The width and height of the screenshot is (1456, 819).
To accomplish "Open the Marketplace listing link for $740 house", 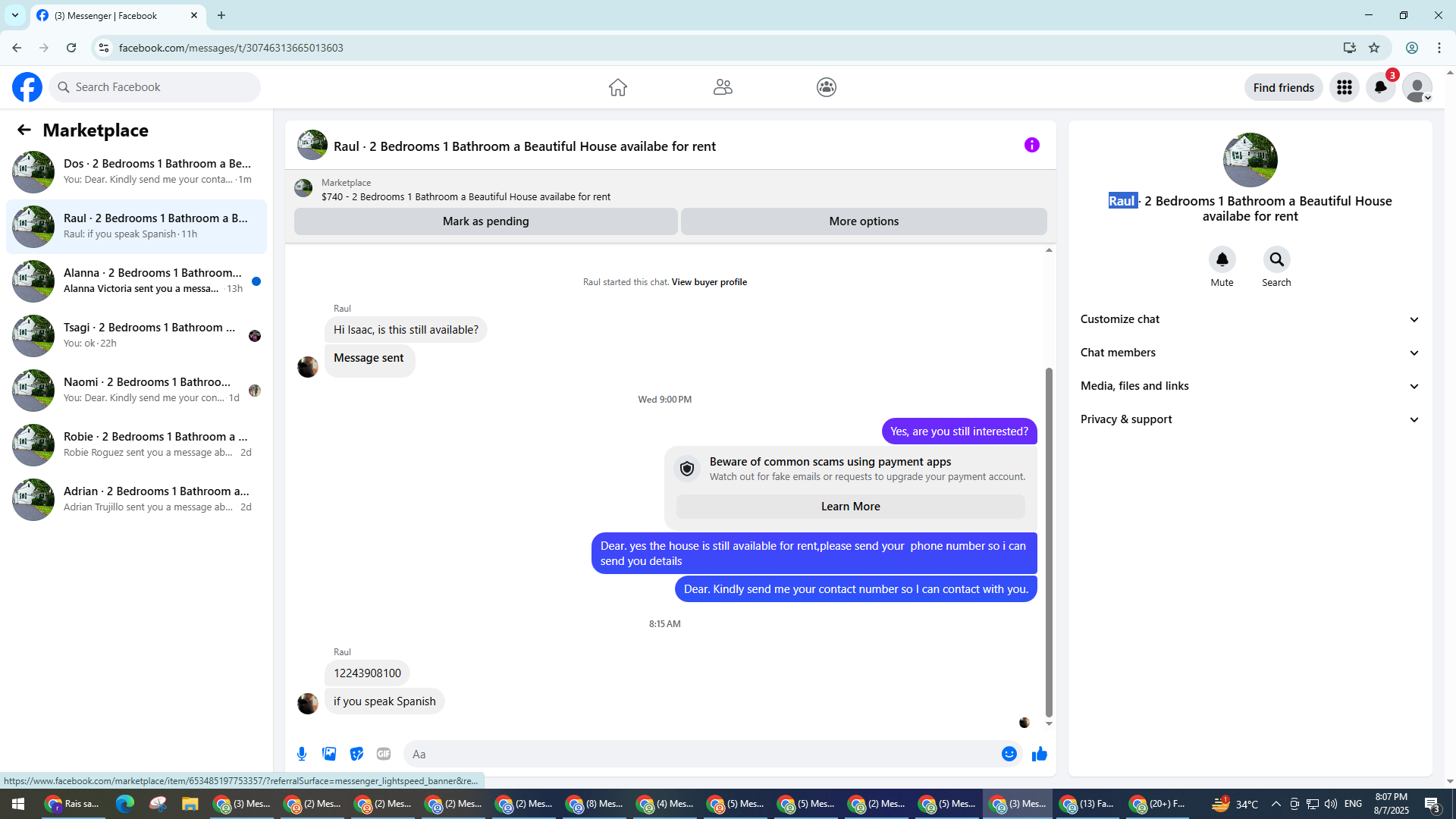I will click(x=466, y=197).
